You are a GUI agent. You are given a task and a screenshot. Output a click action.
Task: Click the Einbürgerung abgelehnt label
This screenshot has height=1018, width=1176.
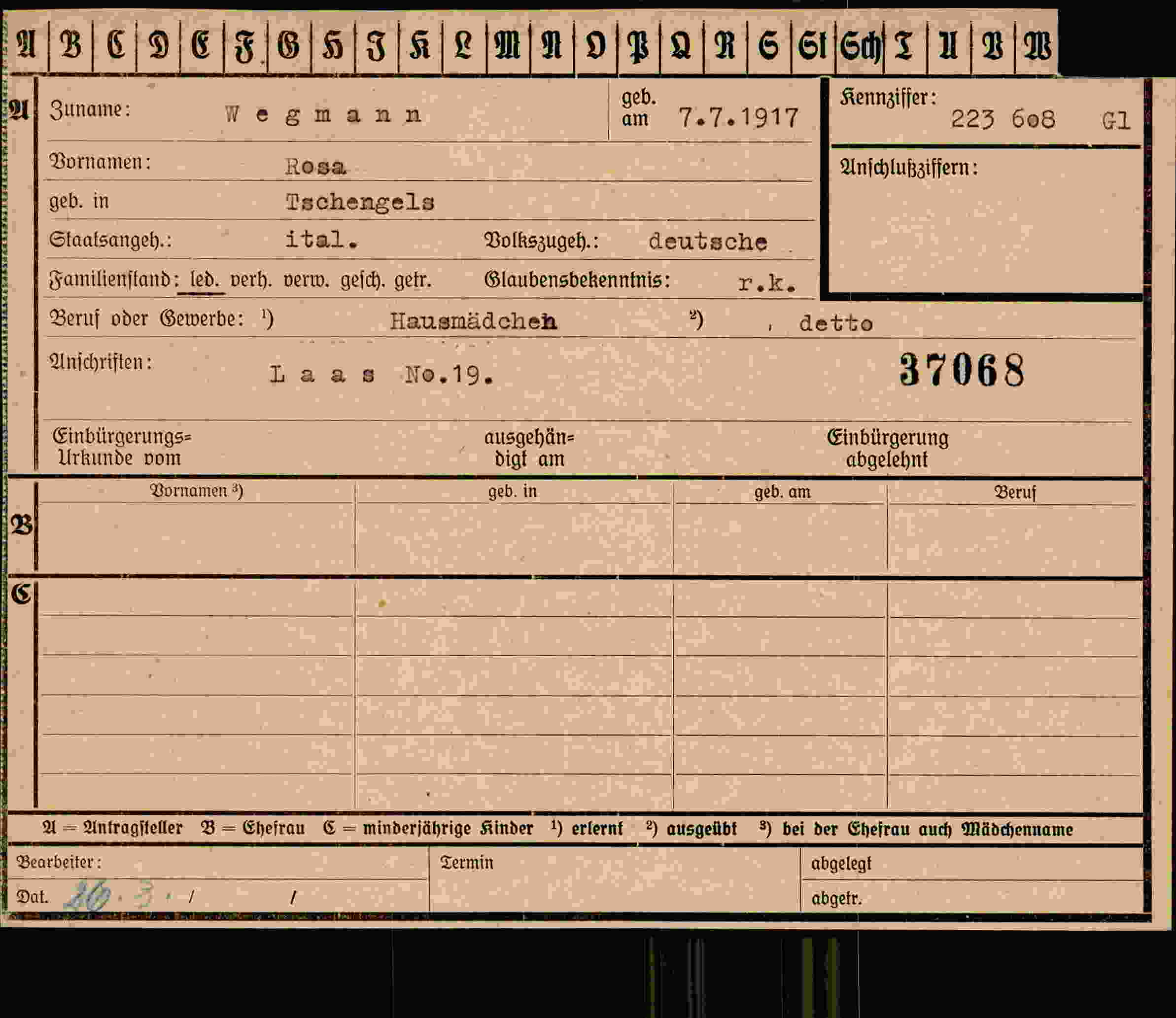click(x=888, y=448)
